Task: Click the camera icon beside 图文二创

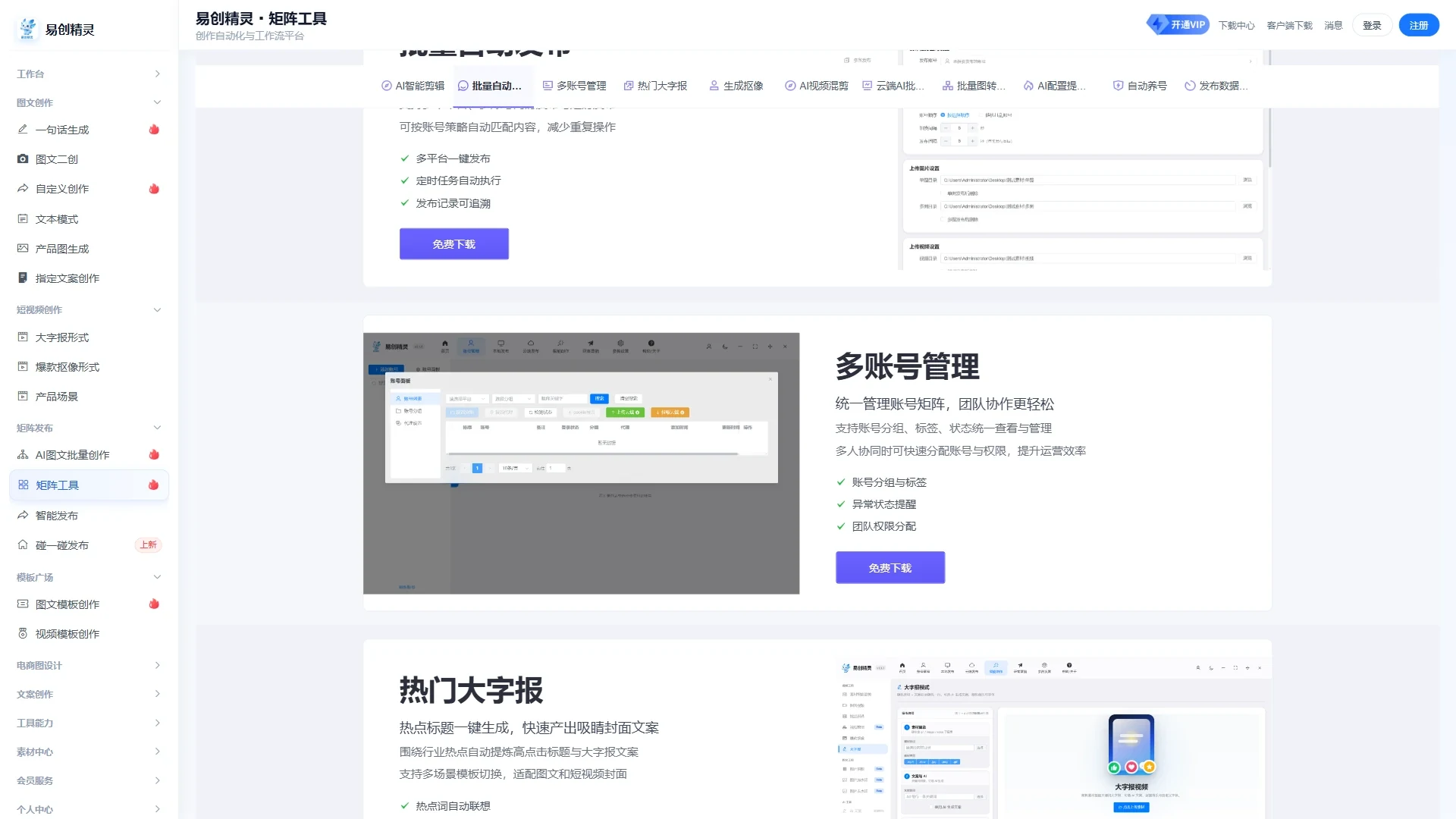Action: (23, 159)
